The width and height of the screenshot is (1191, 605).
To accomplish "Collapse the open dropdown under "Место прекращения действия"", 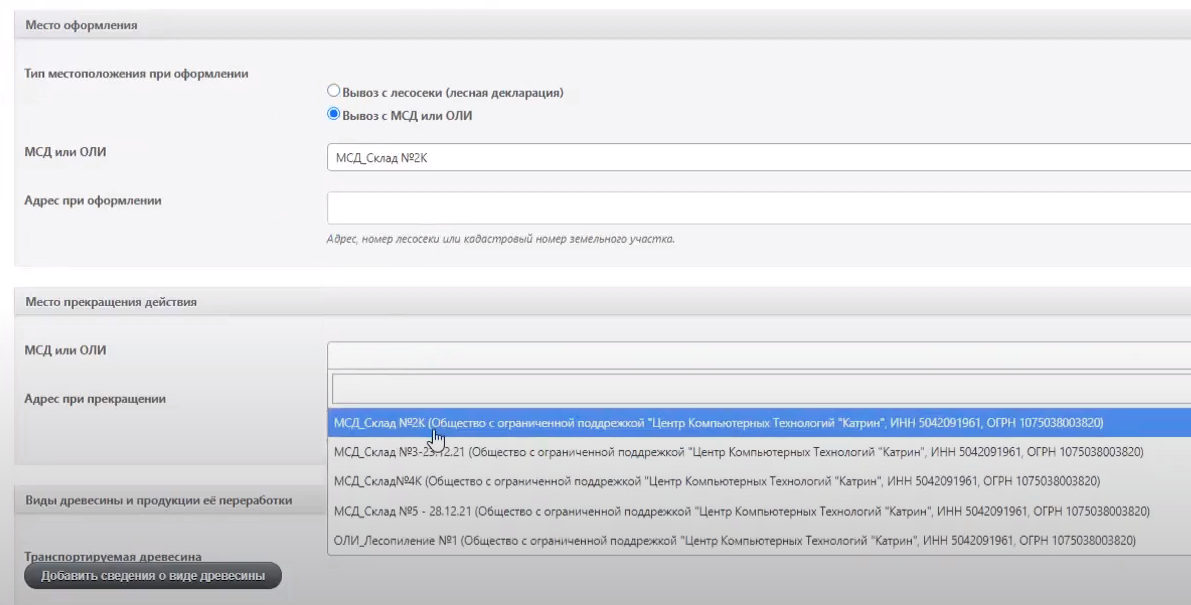I will (x=758, y=355).
